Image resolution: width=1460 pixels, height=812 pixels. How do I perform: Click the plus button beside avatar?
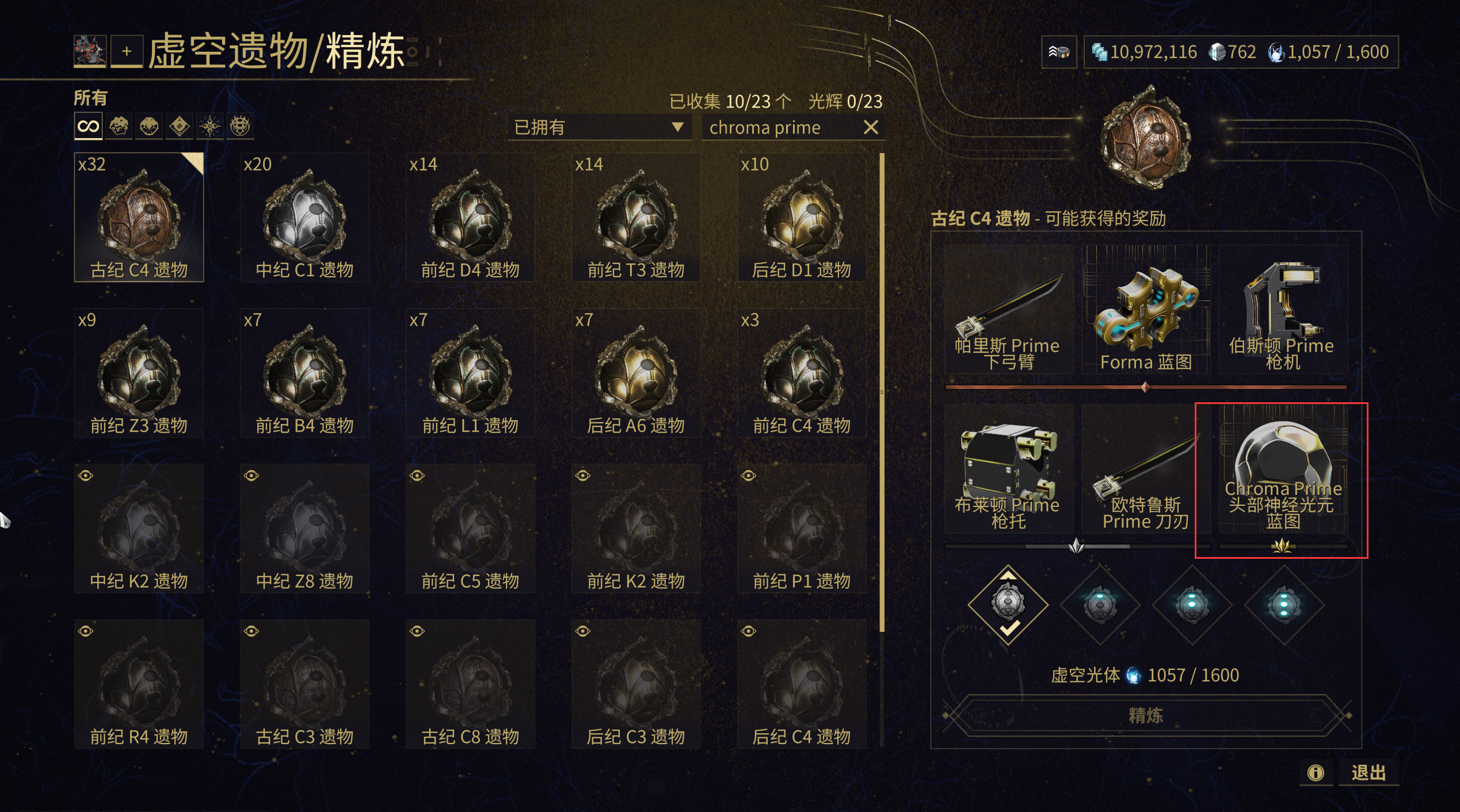coord(127,52)
